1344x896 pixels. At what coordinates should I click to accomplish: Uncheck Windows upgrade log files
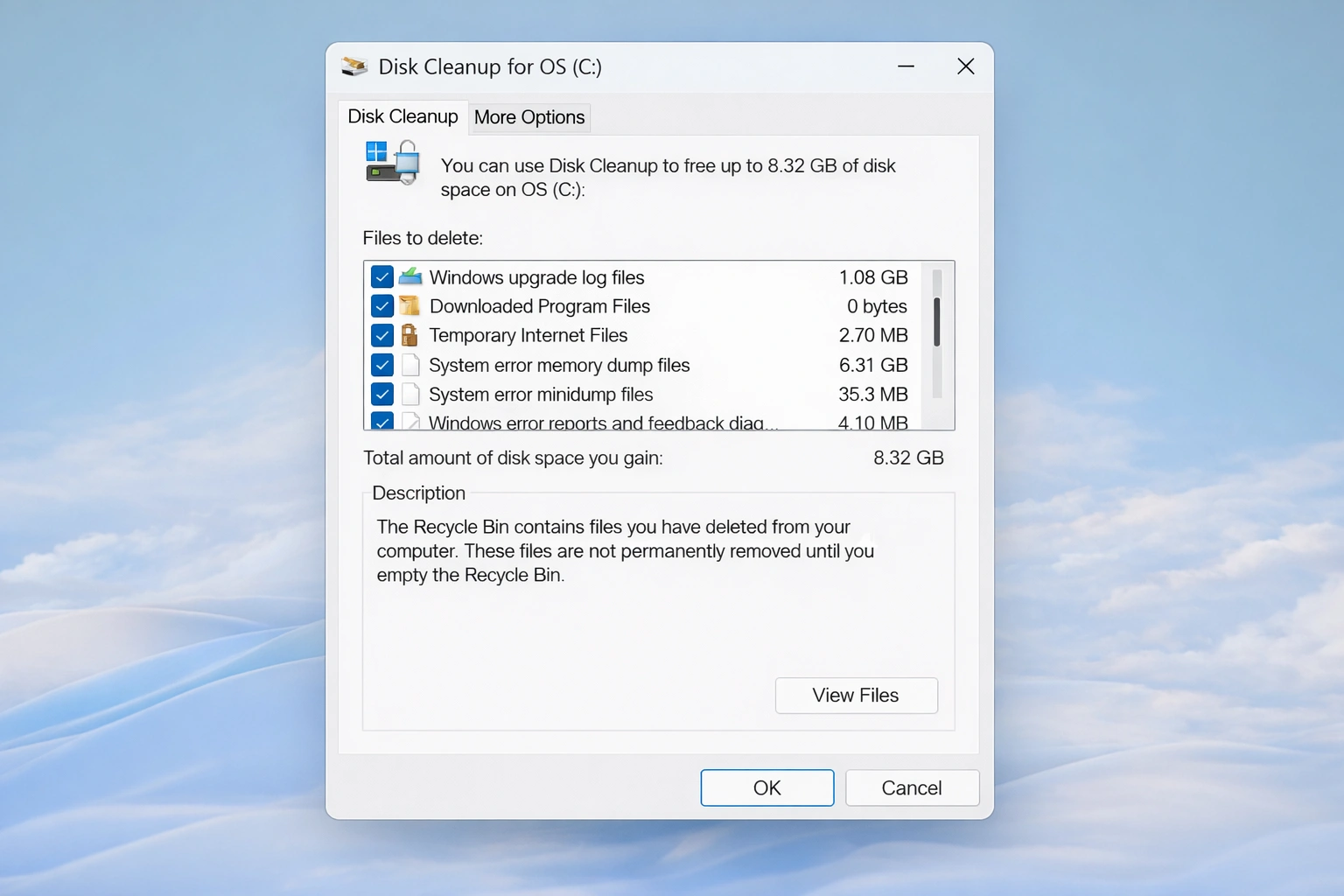[382, 276]
